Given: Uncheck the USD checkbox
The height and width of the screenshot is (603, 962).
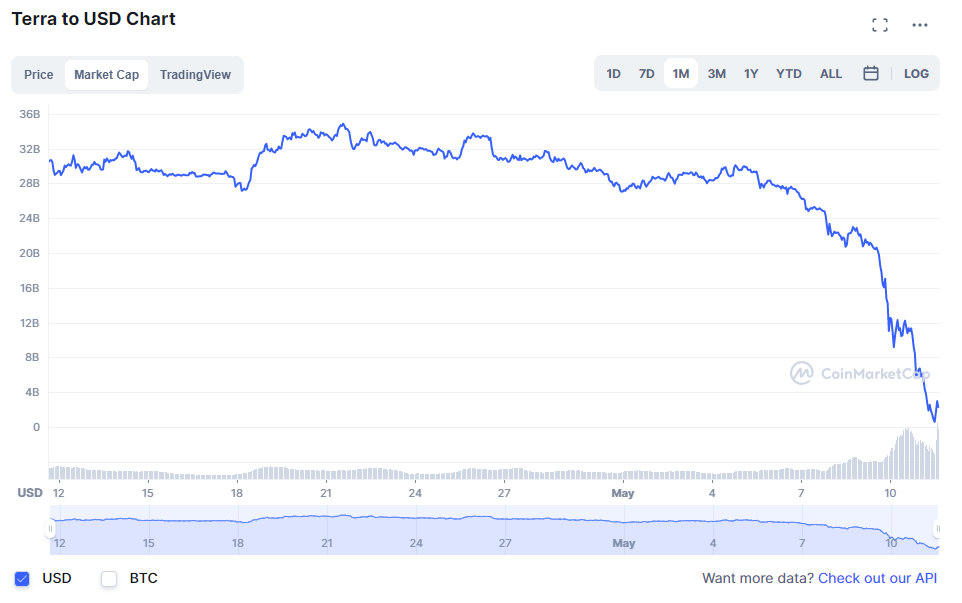Looking at the screenshot, I should click(x=22, y=578).
